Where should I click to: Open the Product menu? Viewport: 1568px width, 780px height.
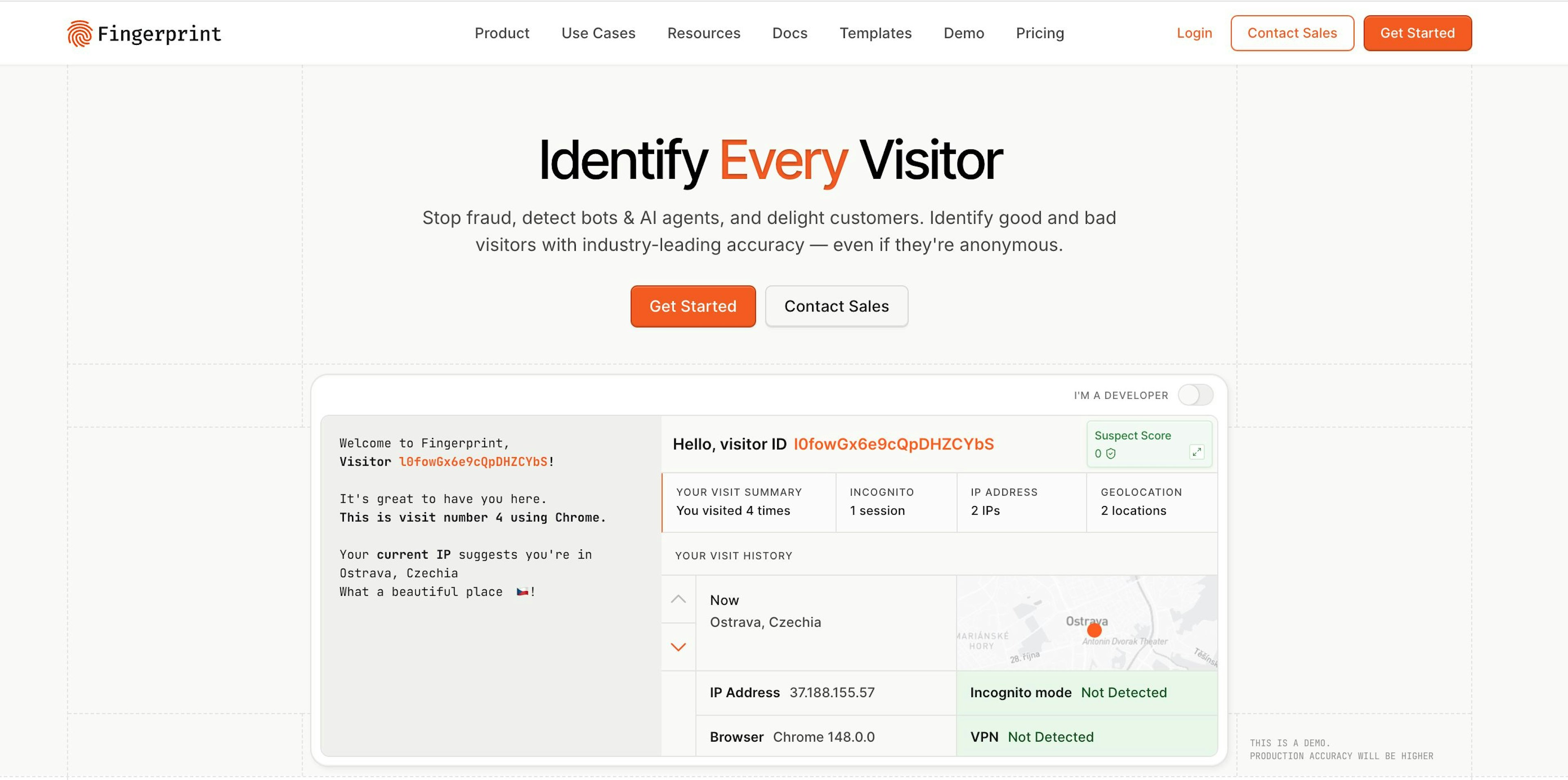point(501,33)
